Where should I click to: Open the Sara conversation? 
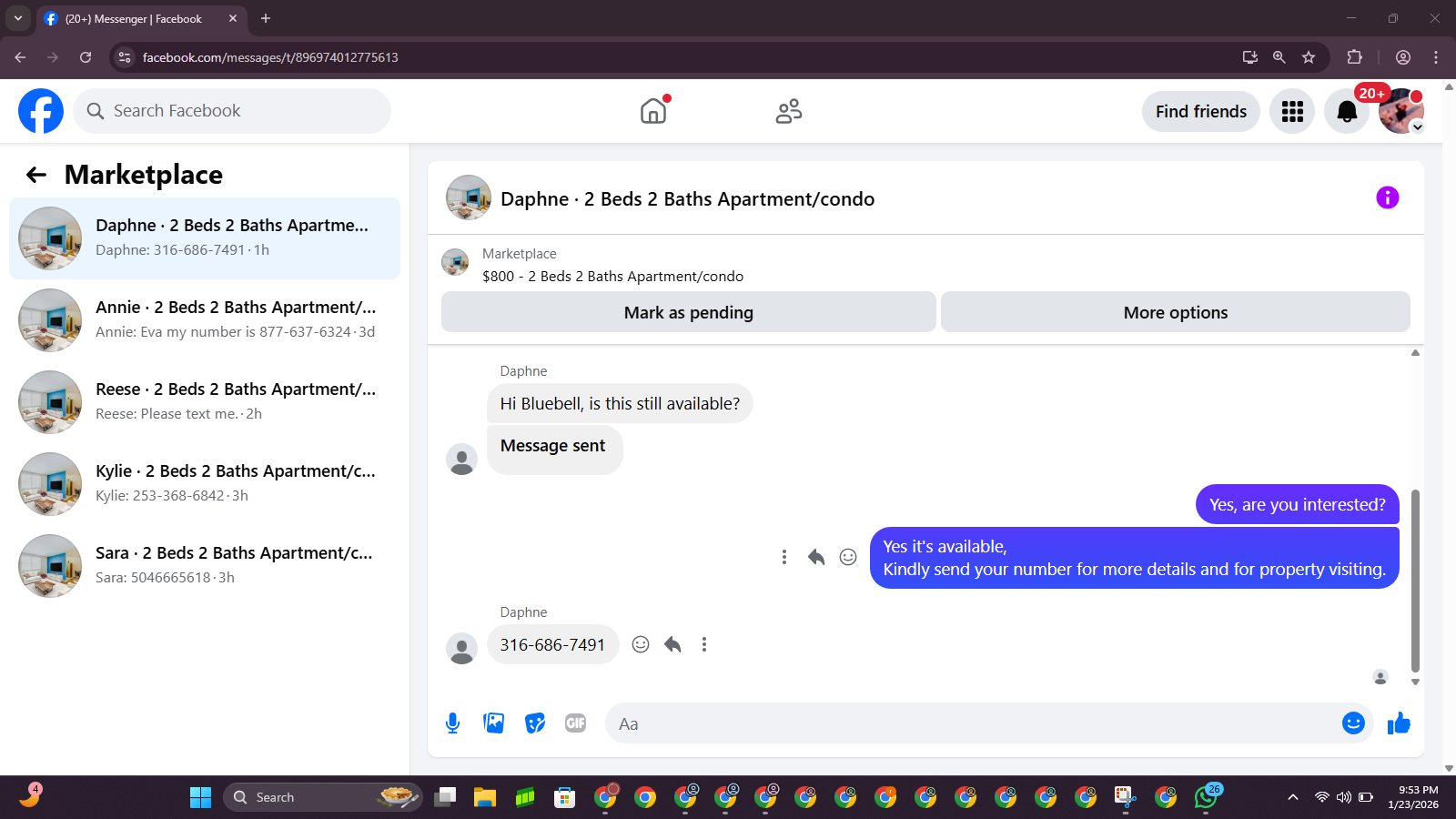(205, 566)
